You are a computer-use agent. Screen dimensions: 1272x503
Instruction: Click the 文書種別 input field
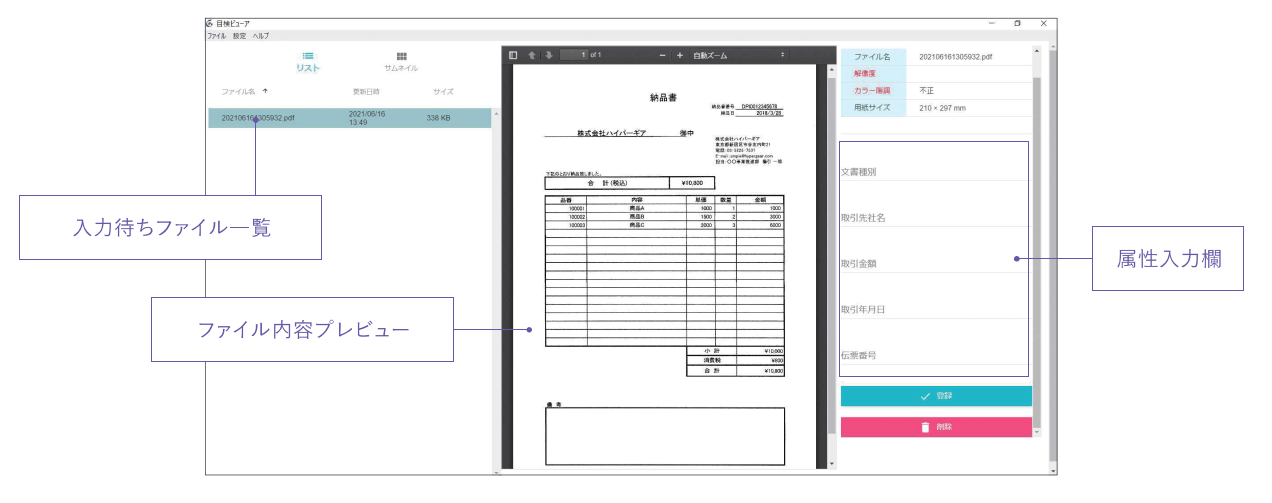tap(933, 172)
